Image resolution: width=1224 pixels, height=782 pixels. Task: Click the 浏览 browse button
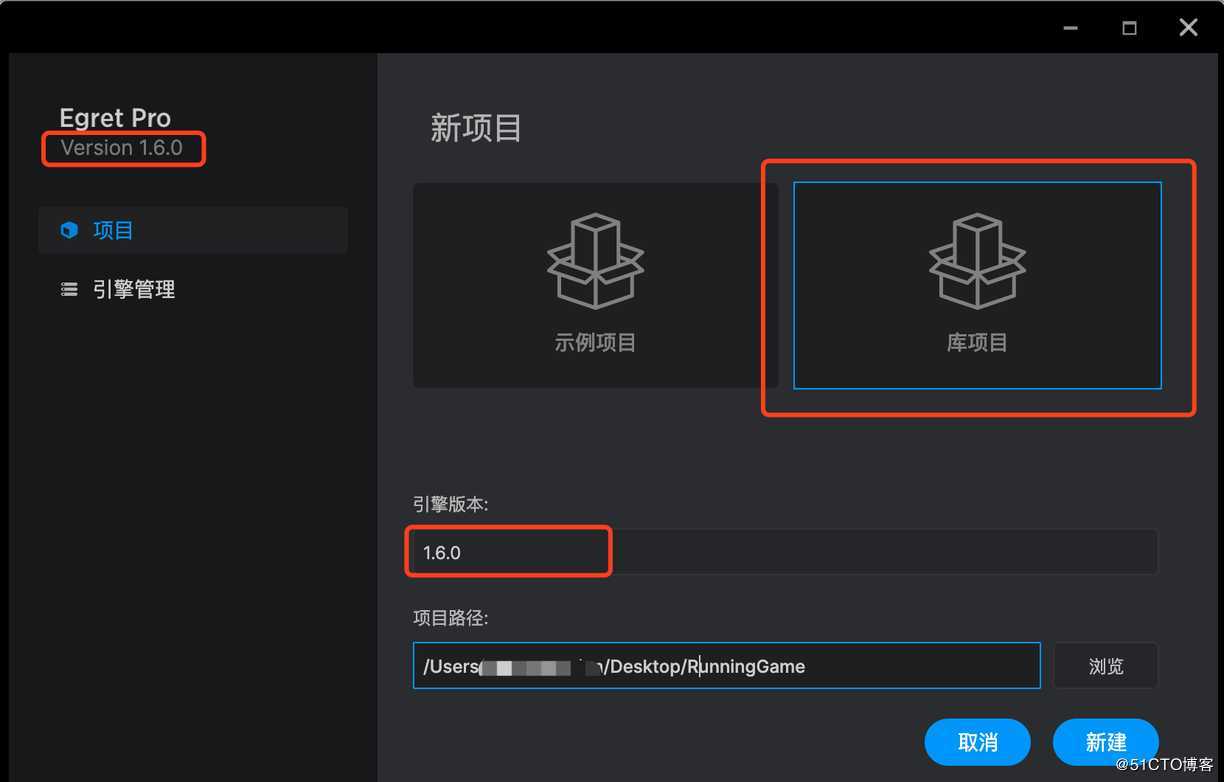(x=1106, y=666)
